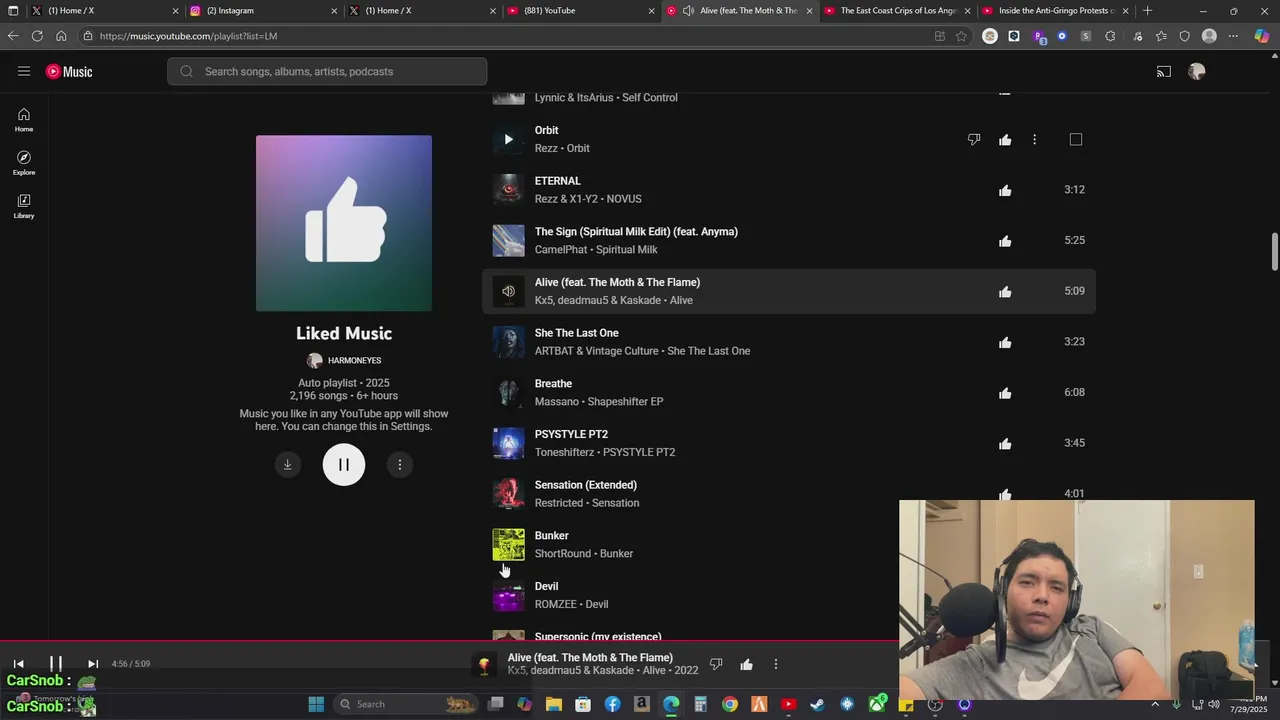Tick the checkbox for the Orbit row
1280x720 pixels.
pos(1076,139)
